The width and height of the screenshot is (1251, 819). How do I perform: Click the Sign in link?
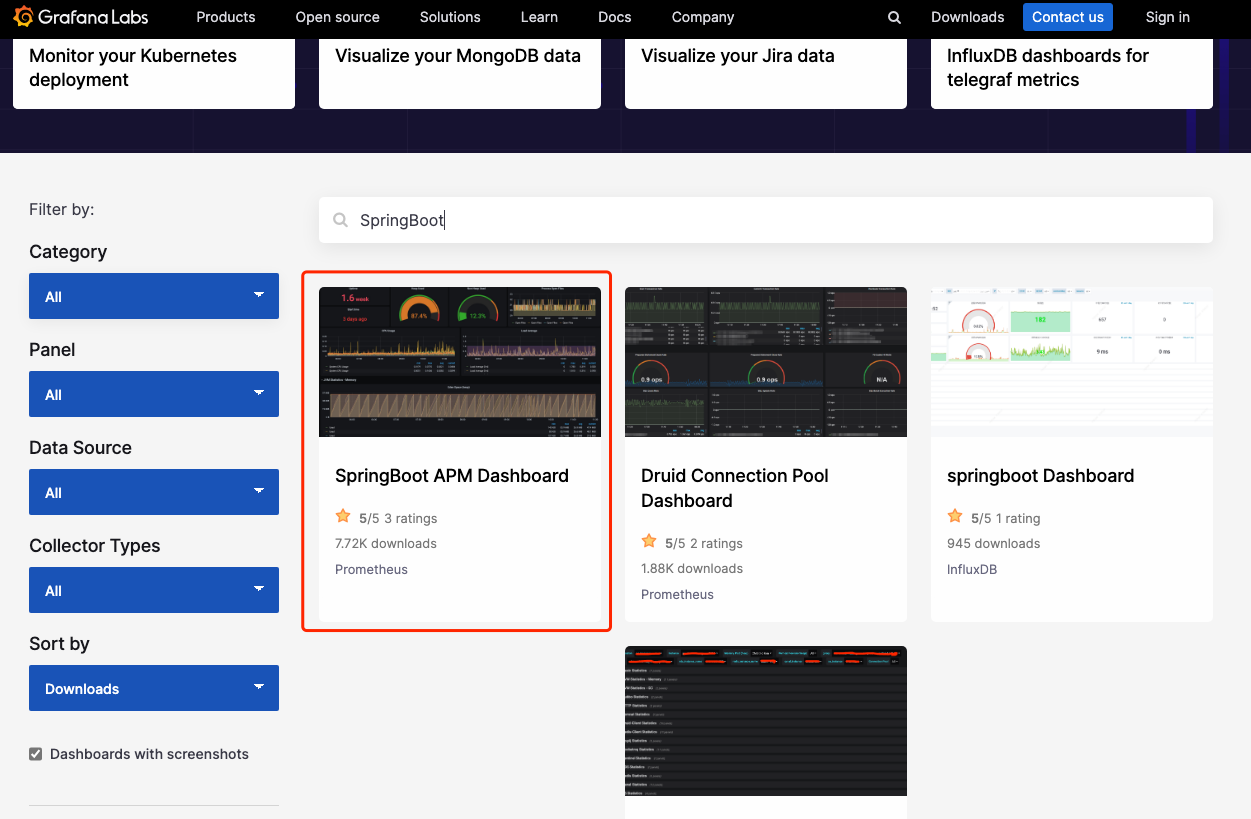tap(1167, 17)
